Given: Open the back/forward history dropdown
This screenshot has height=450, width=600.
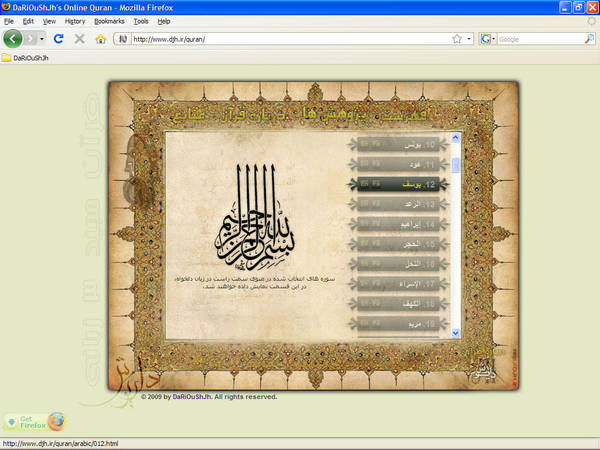Looking at the screenshot, I should [42, 39].
